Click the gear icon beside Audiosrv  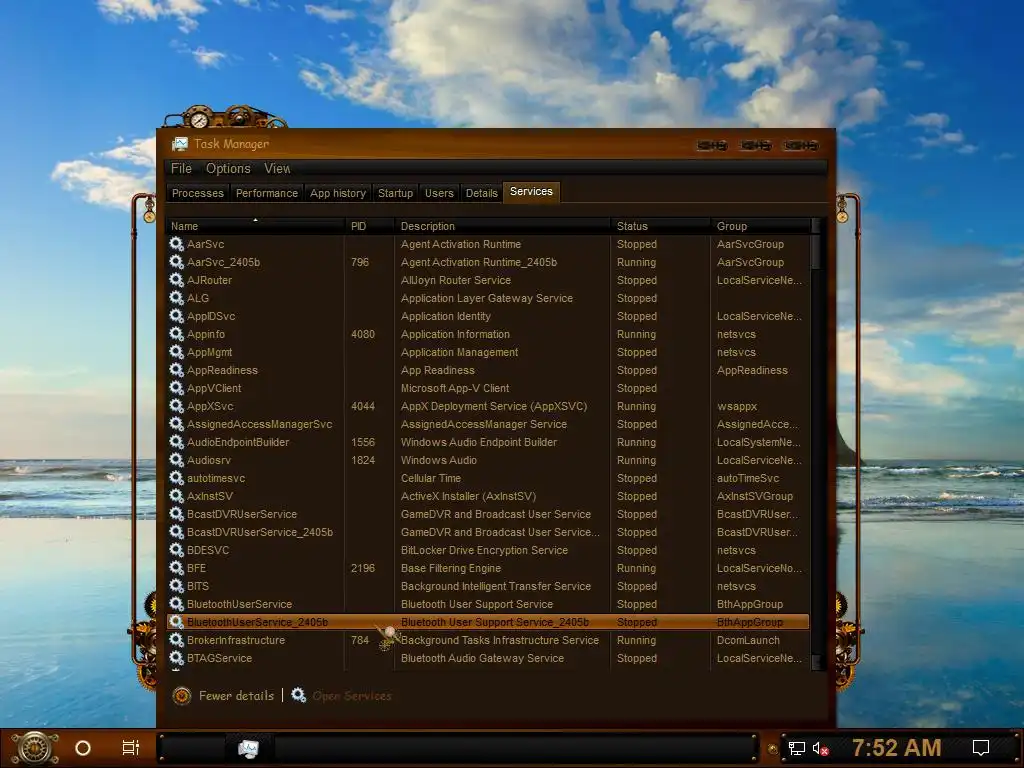176,460
